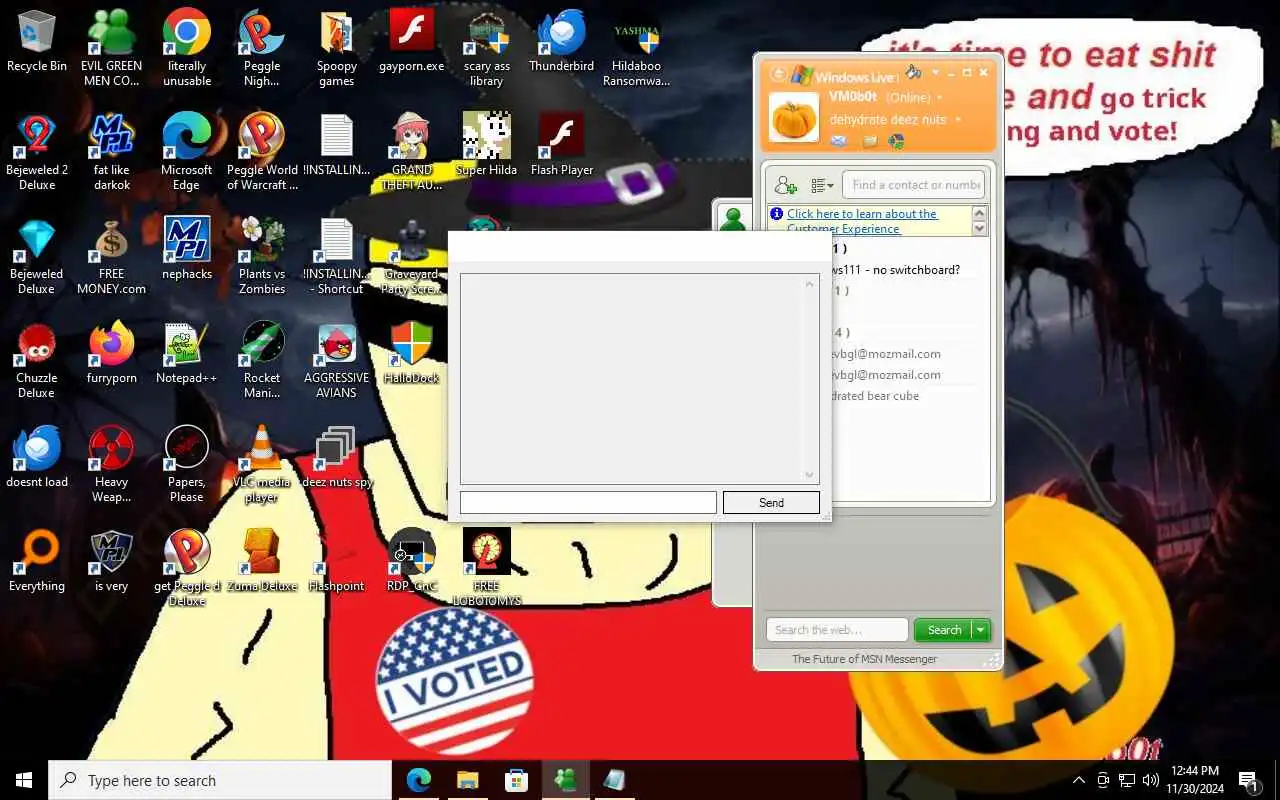Open Microsoft Store from the taskbar
This screenshot has width=1280, height=800.
click(516, 780)
